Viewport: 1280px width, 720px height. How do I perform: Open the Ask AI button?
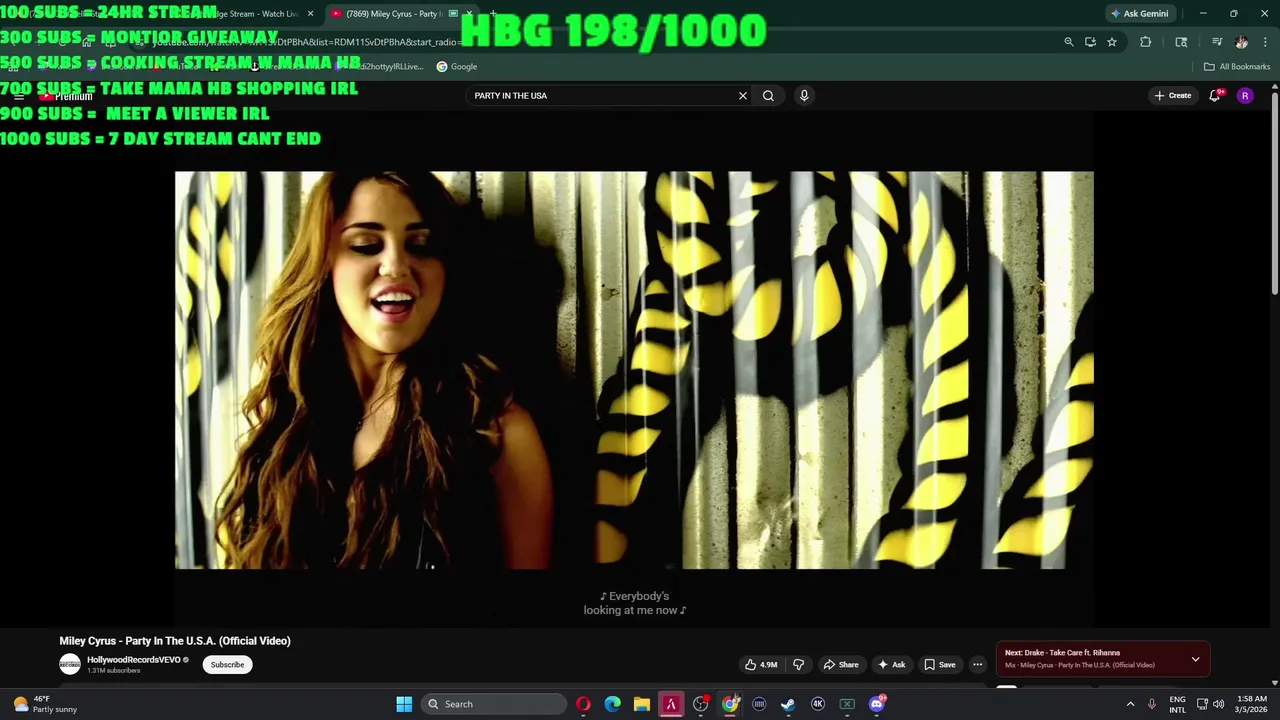click(x=891, y=664)
